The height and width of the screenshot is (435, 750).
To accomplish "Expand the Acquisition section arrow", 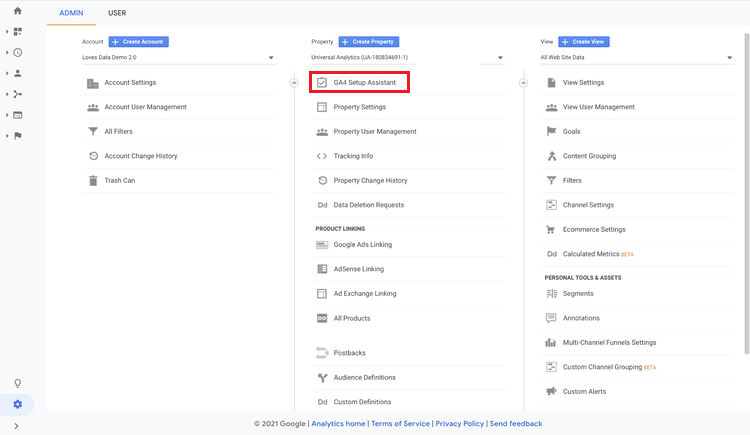I will point(7,94).
